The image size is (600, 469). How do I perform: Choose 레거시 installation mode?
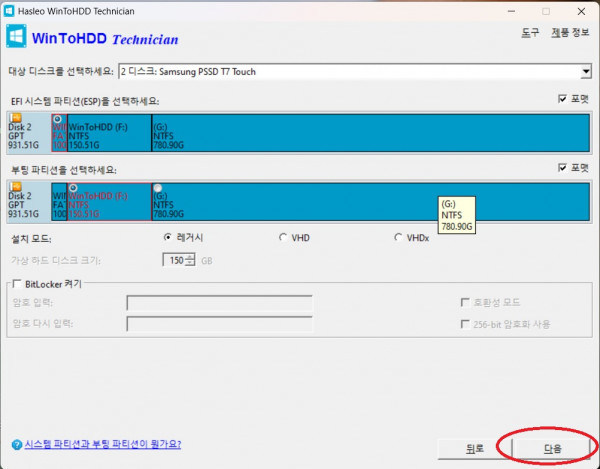tap(167, 237)
